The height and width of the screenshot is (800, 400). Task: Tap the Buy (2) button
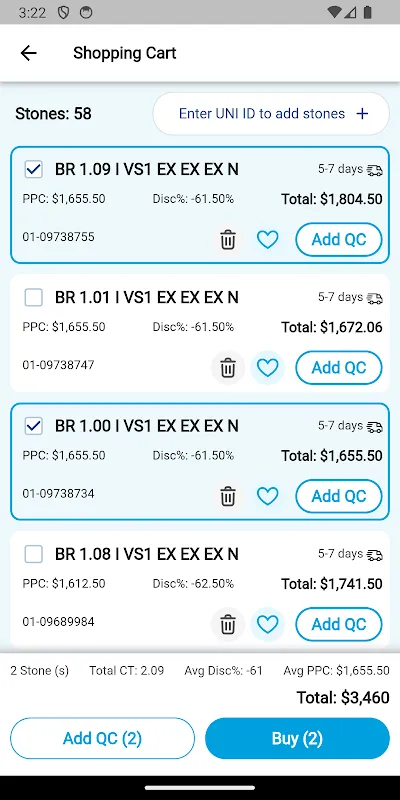click(x=297, y=738)
